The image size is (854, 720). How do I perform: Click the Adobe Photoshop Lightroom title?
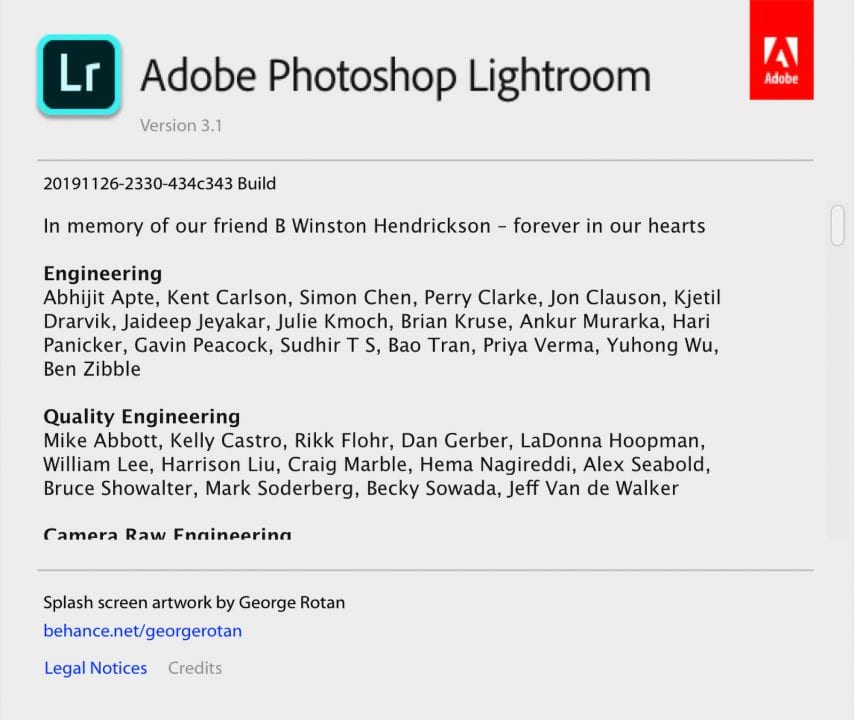pyautogui.click(x=395, y=75)
